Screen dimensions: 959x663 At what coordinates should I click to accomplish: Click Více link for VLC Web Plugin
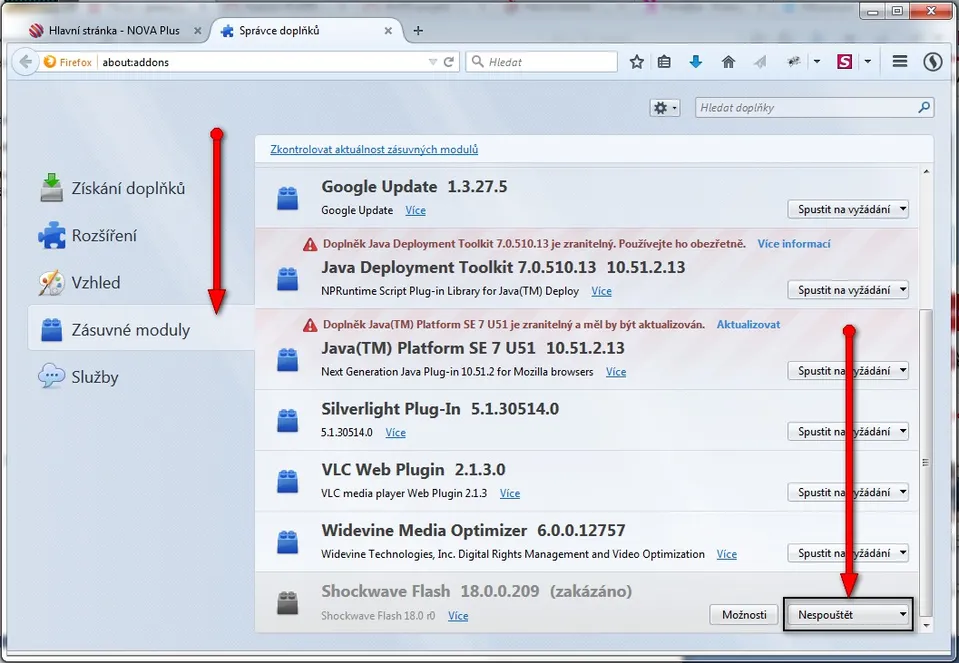(x=509, y=493)
